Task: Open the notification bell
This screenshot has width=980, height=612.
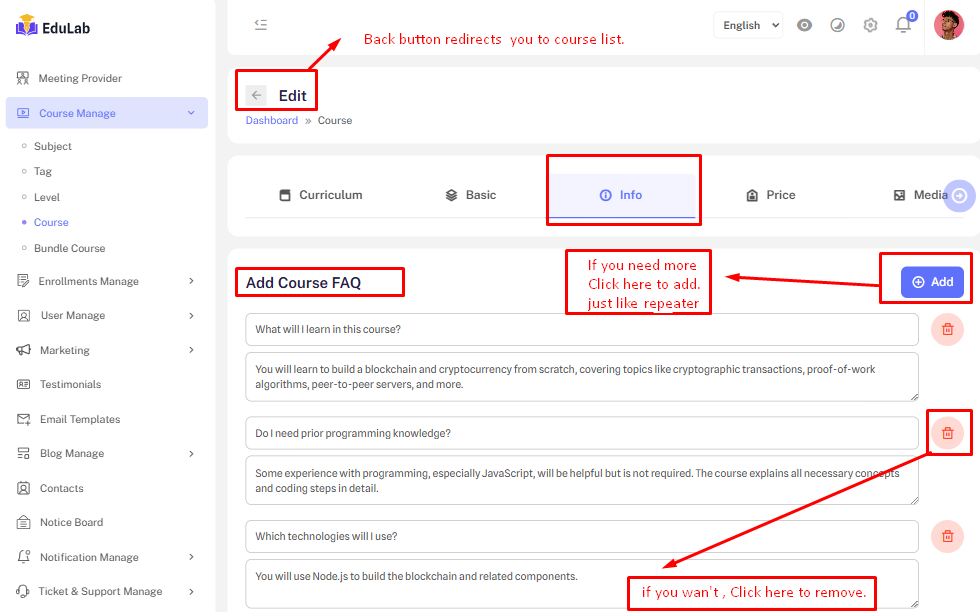Action: tap(903, 26)
